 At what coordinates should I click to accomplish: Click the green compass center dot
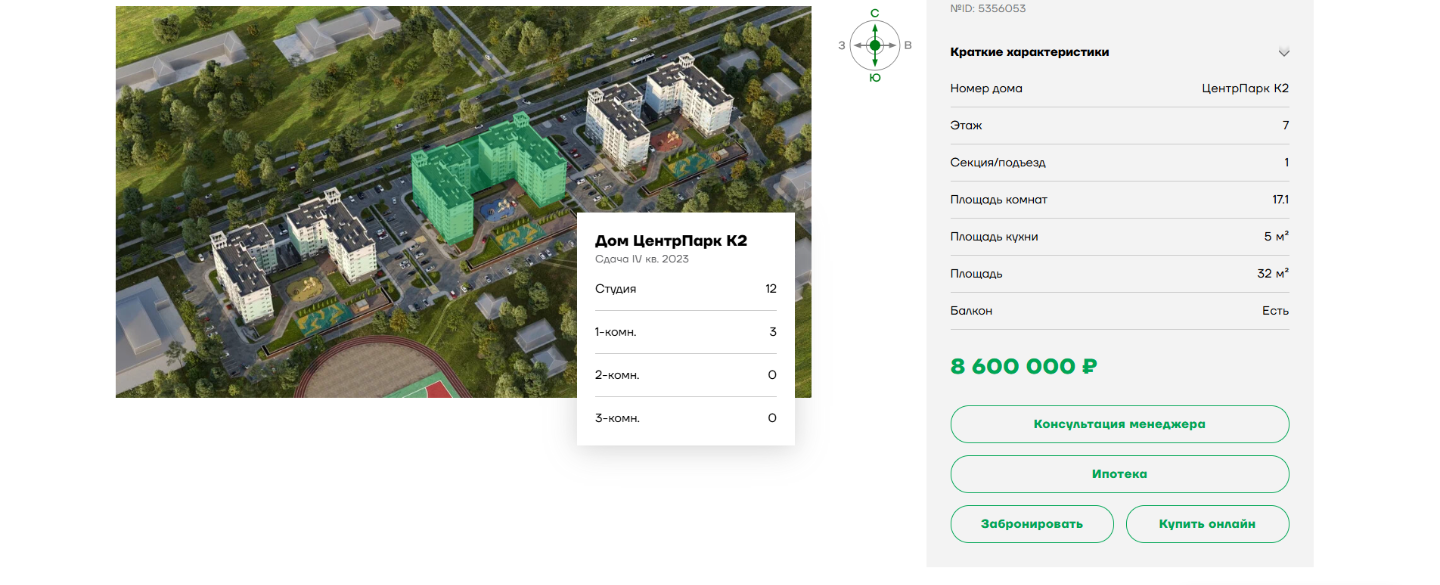875,45
